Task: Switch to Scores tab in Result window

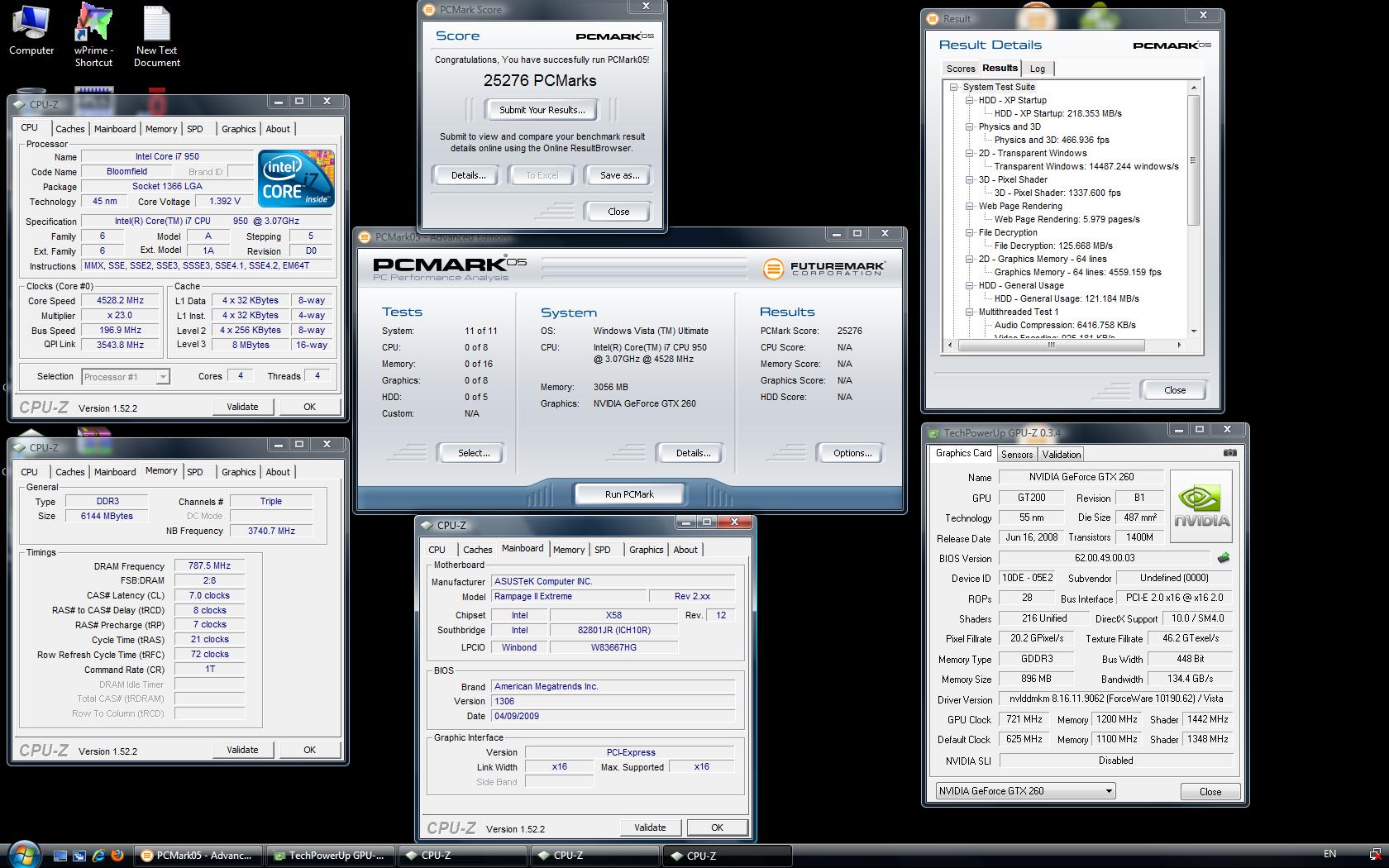Action: (x=960, y=69)
